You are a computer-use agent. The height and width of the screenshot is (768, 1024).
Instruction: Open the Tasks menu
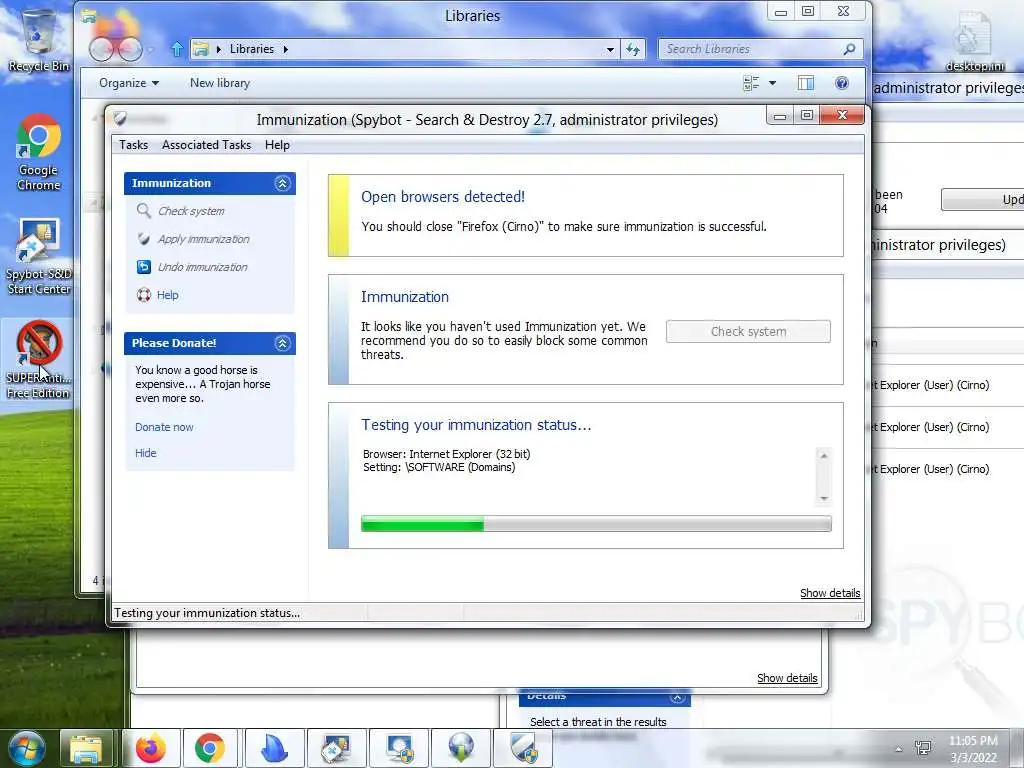[133, 145]
